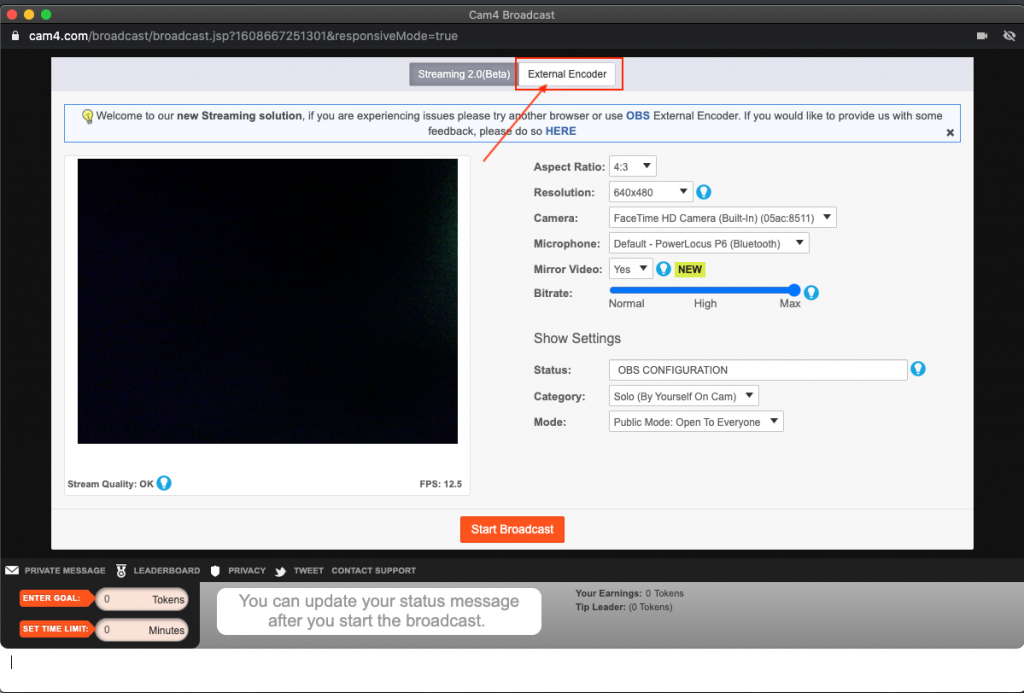The height and width of the screenshot is (693, 1024).
Task: Click the Bitrate help lightbulb icon
Action: (812, 292)
